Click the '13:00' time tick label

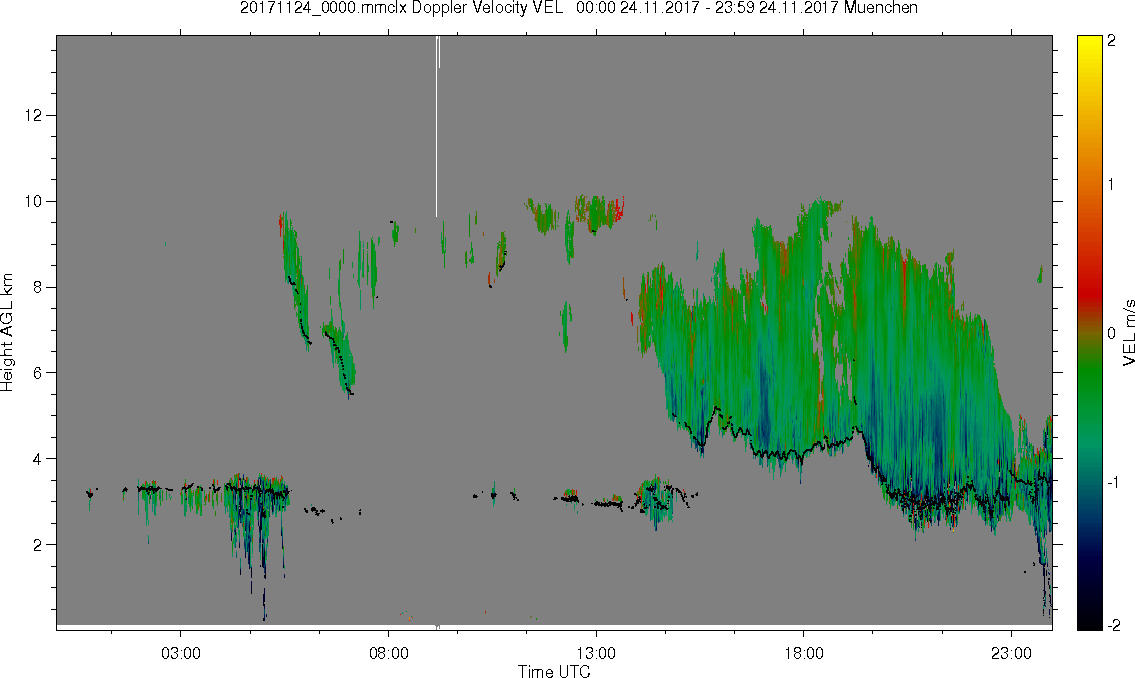click(x=596, y=653)
